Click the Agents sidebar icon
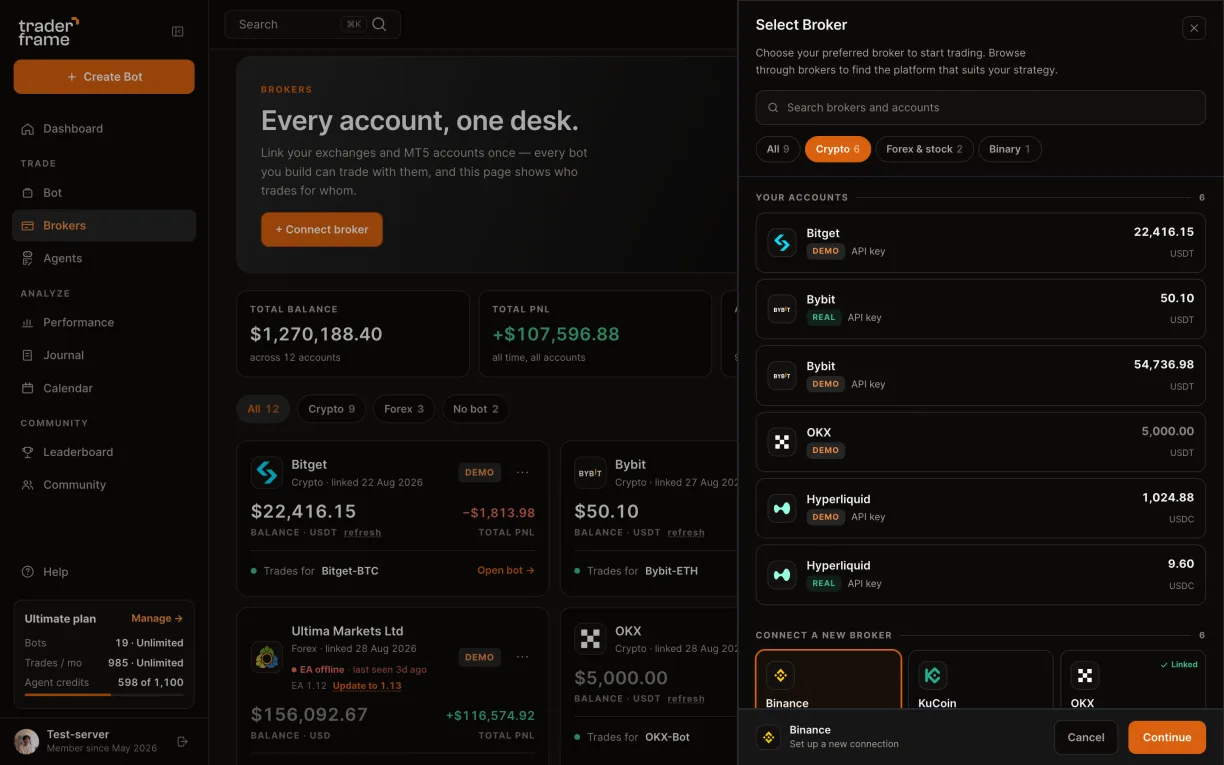 [28, 258]
